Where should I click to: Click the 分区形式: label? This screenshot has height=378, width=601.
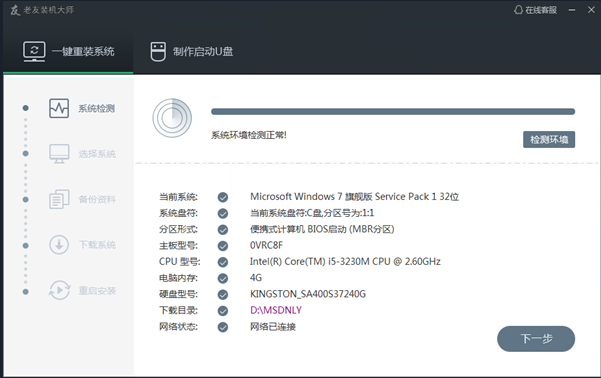pyautogui.click(x=178, y=230)
